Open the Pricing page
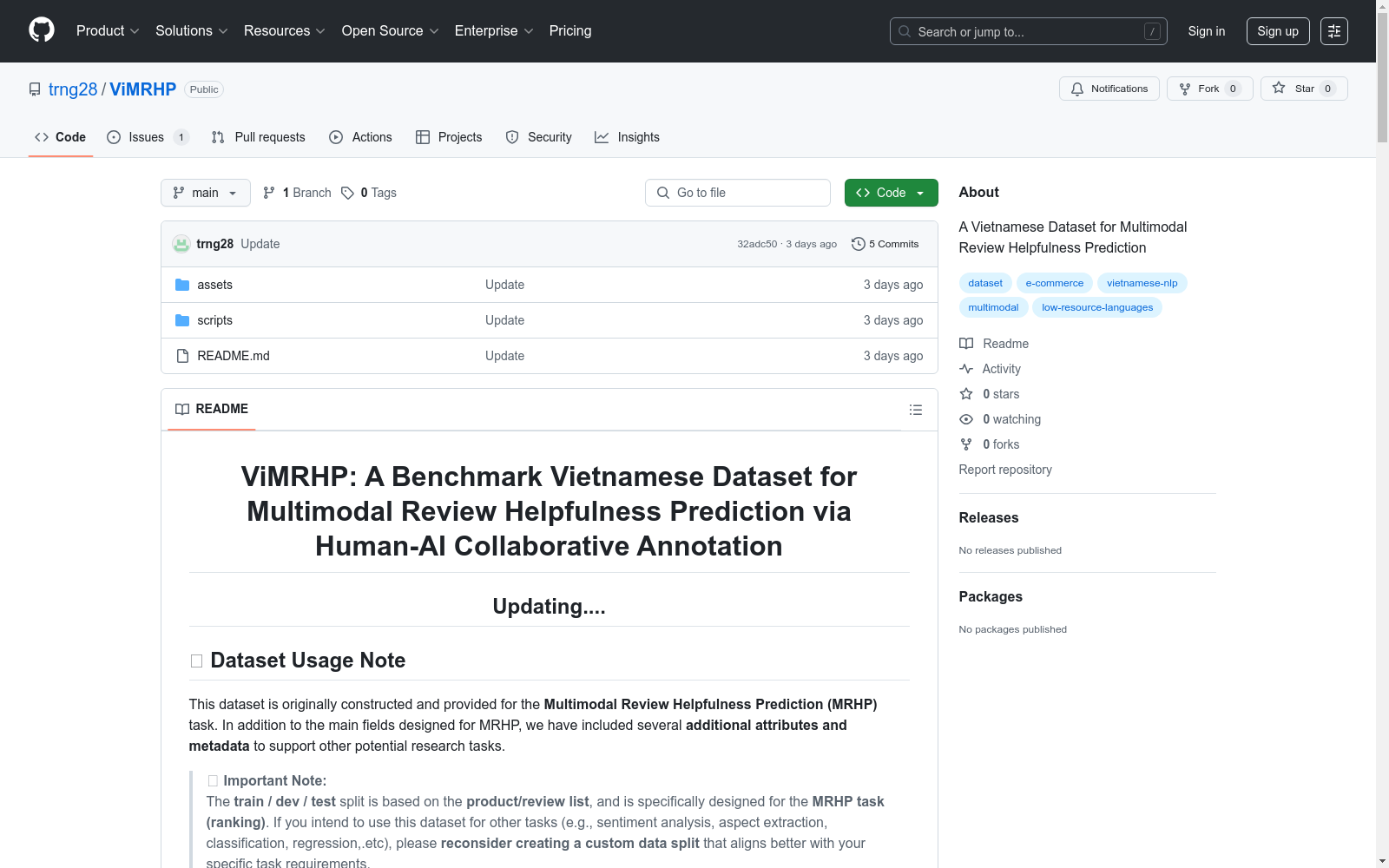1389x868 pixels. [570, 30]
